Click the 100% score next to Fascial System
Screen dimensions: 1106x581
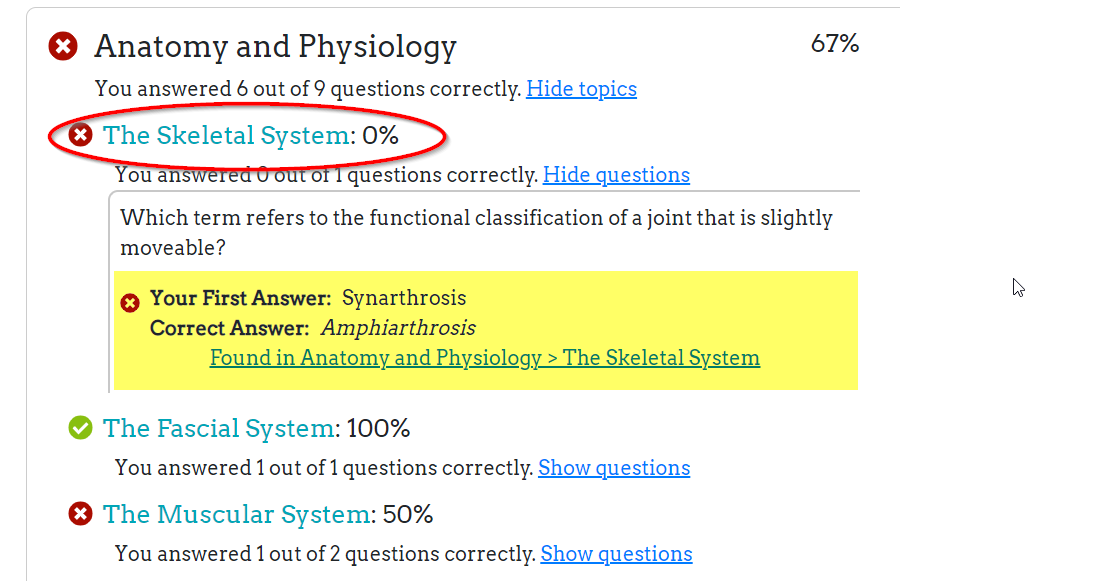coord(378,428)
